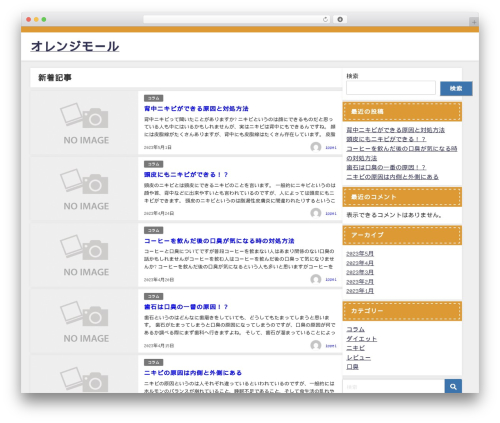Click author avatar icon on コーヒー article

(316, 279)
